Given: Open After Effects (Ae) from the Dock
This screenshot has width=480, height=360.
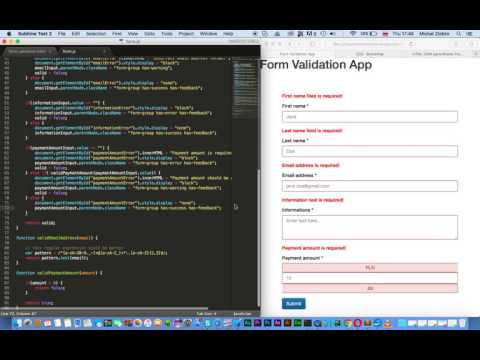Looking at the screenshot, I should 277,323.
